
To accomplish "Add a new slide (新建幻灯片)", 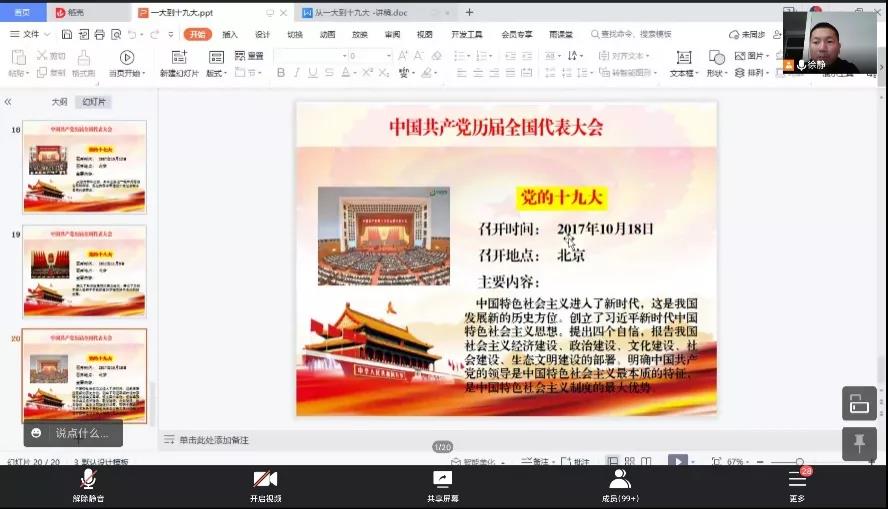I will click(x=179, y=63).
